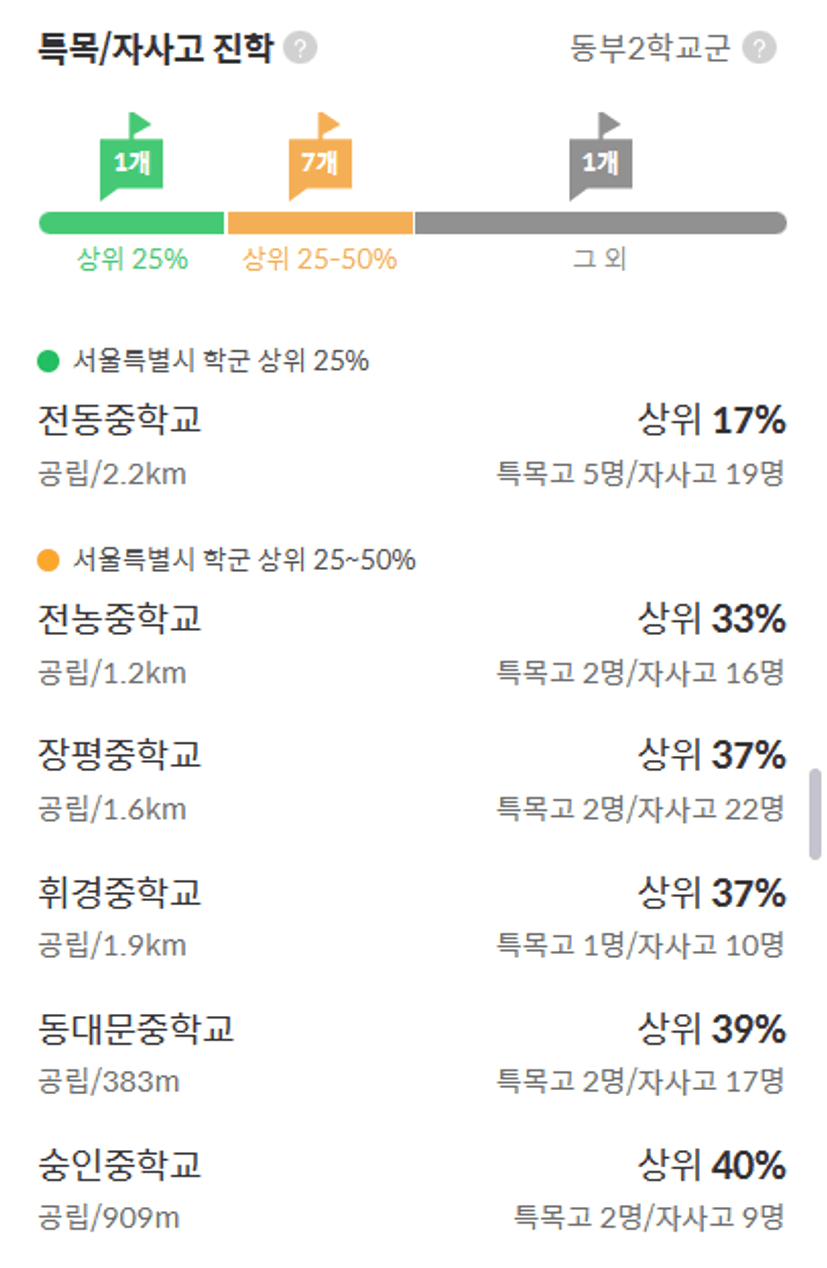Open 휘경중학교 school entry
827x1268 pixels.
pos(411,916)
